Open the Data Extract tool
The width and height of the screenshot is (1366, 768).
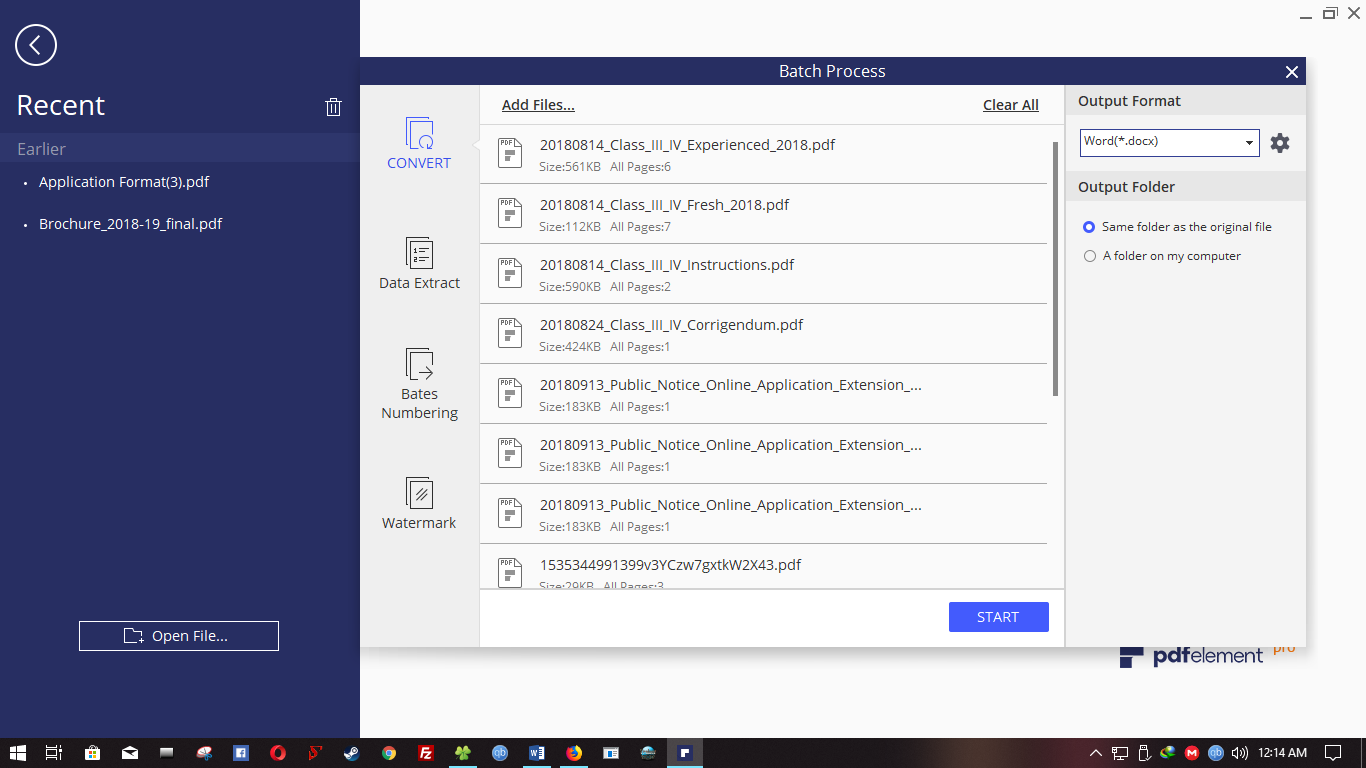tap(419, 254)
